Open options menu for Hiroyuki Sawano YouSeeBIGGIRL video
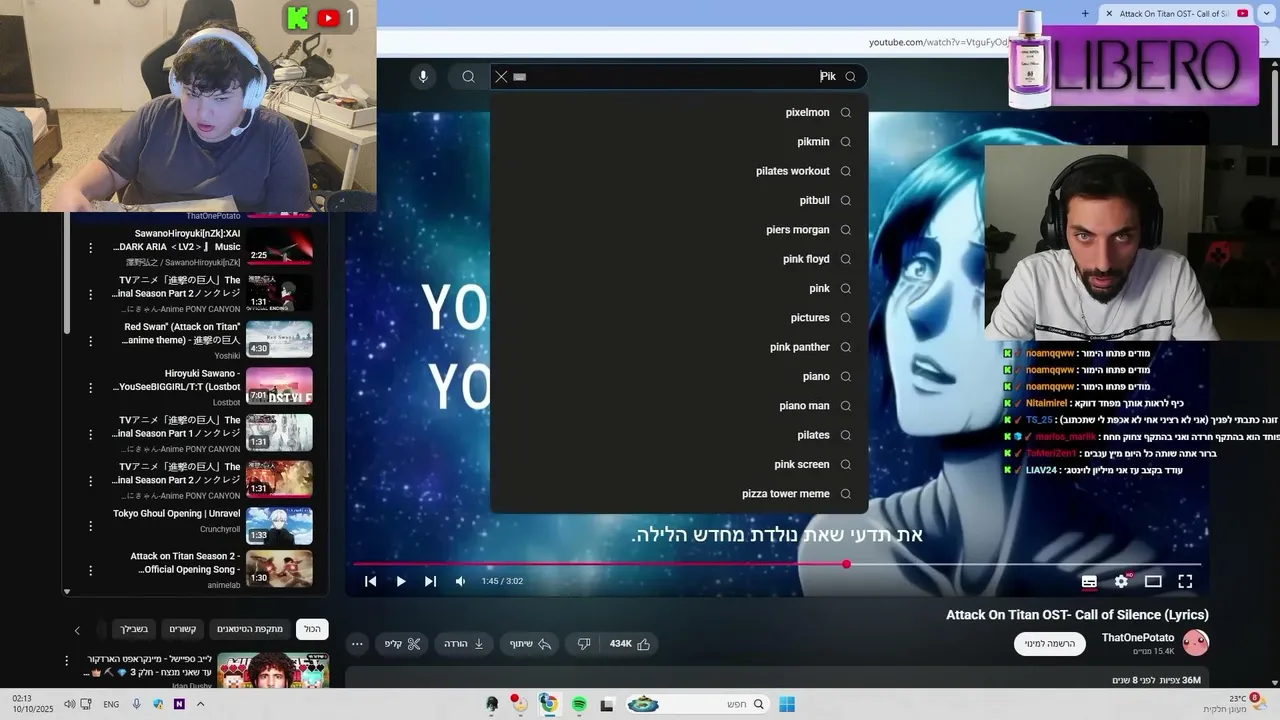 click(90, 386)
